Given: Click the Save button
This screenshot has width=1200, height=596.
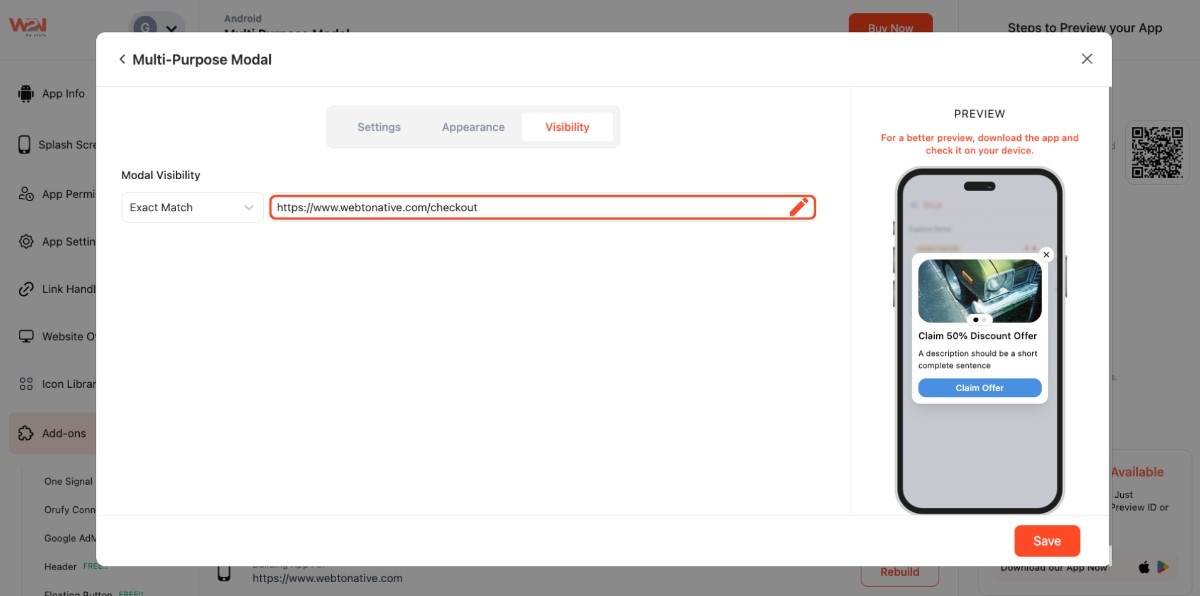Looking at the screenshot, I should point(1046,541).
